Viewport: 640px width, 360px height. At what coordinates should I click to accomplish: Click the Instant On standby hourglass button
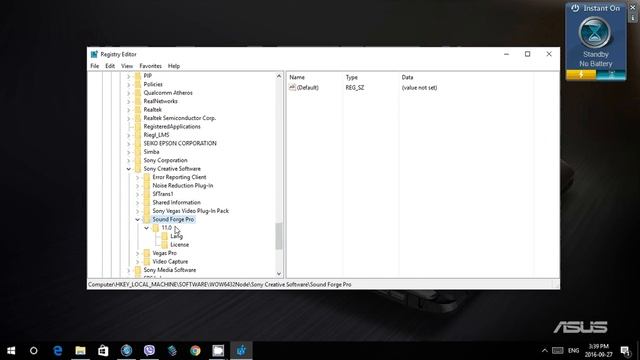[x=595, y=33]
